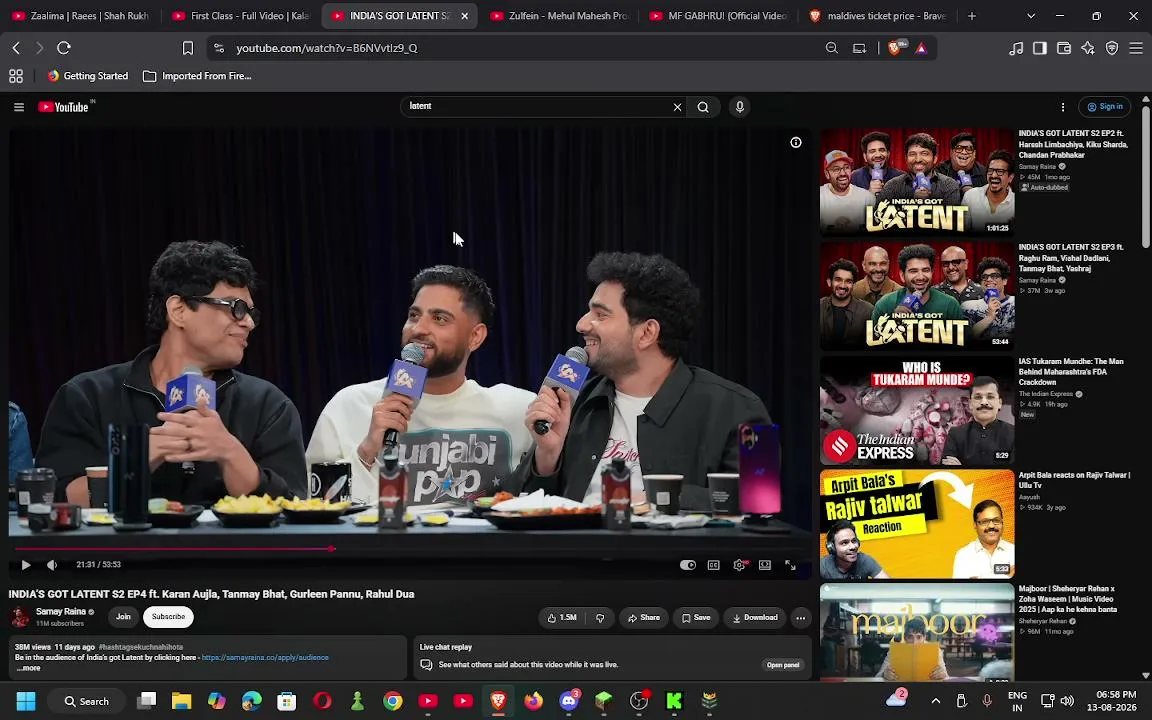
Task: Open YouTube settings three-dot menu
Action: tap(1062, 107)
